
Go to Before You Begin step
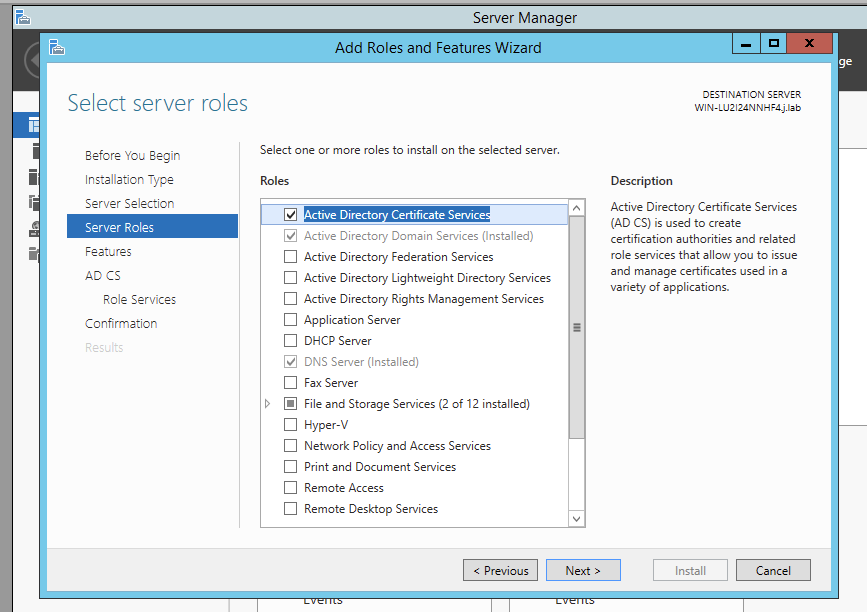pos(133,155)
